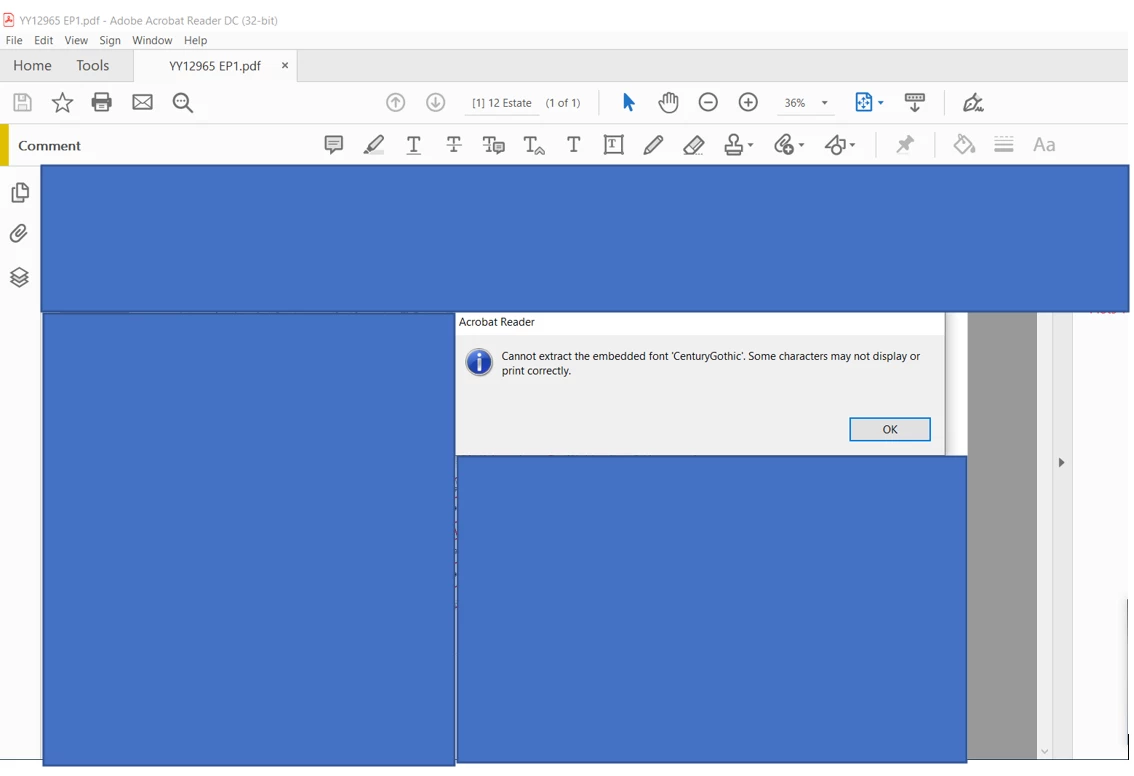The height and width of the screenshot is (776, 1134).
Task: Open the Page Thumbnails side panel
Action: (x=20, y=192)
